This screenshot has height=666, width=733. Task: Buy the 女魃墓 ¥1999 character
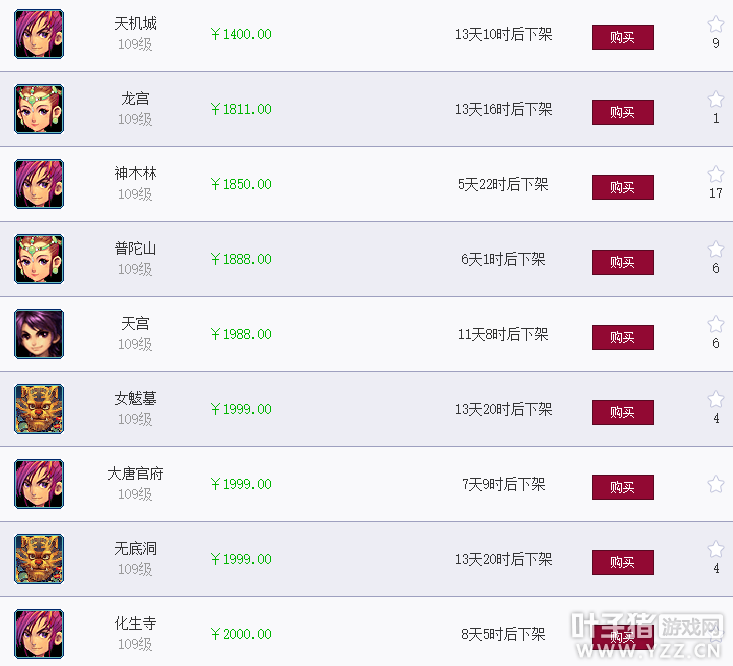[623, 412]
